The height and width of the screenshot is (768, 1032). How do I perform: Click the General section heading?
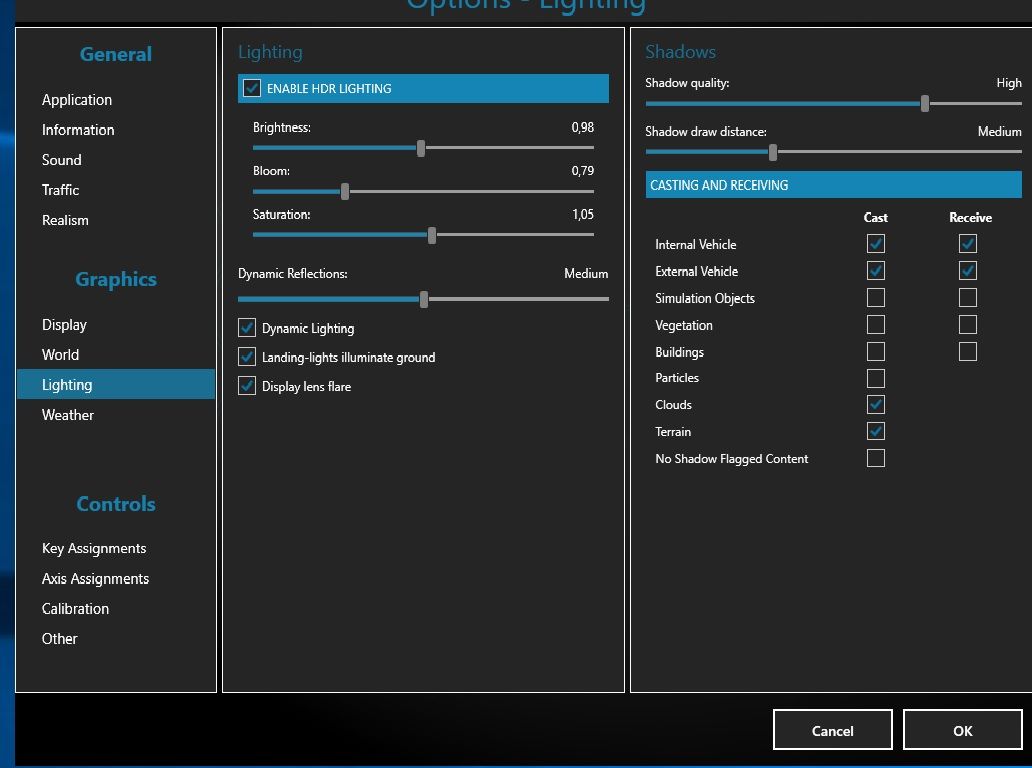pos(116,54)
